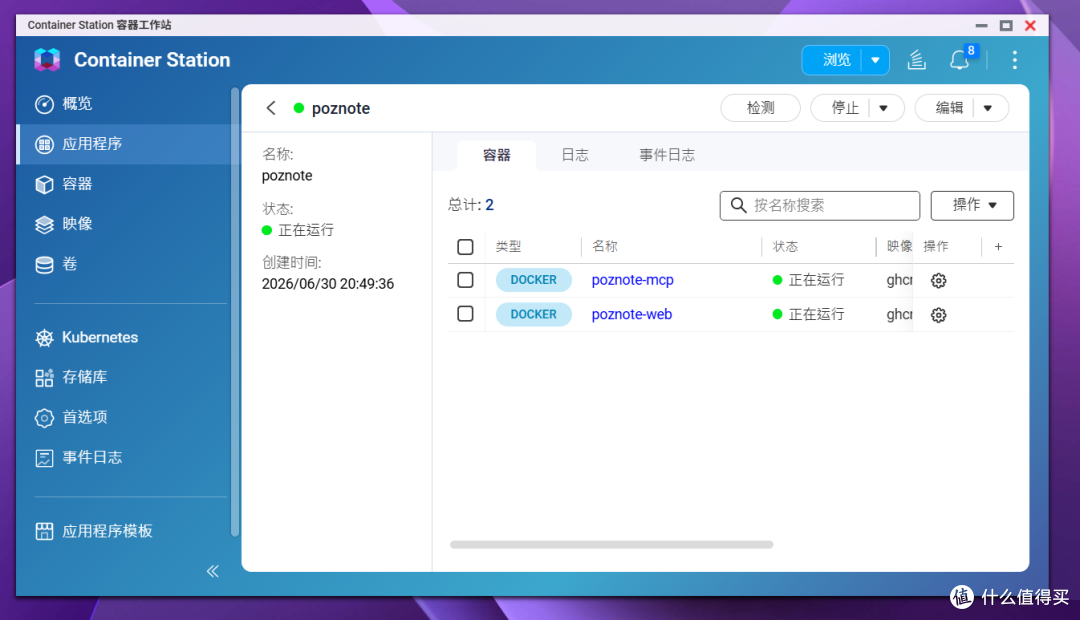Open the notifications bell
Viewport: 1080px width, 620px height.
pyautogui.click(x=959, y=60)
